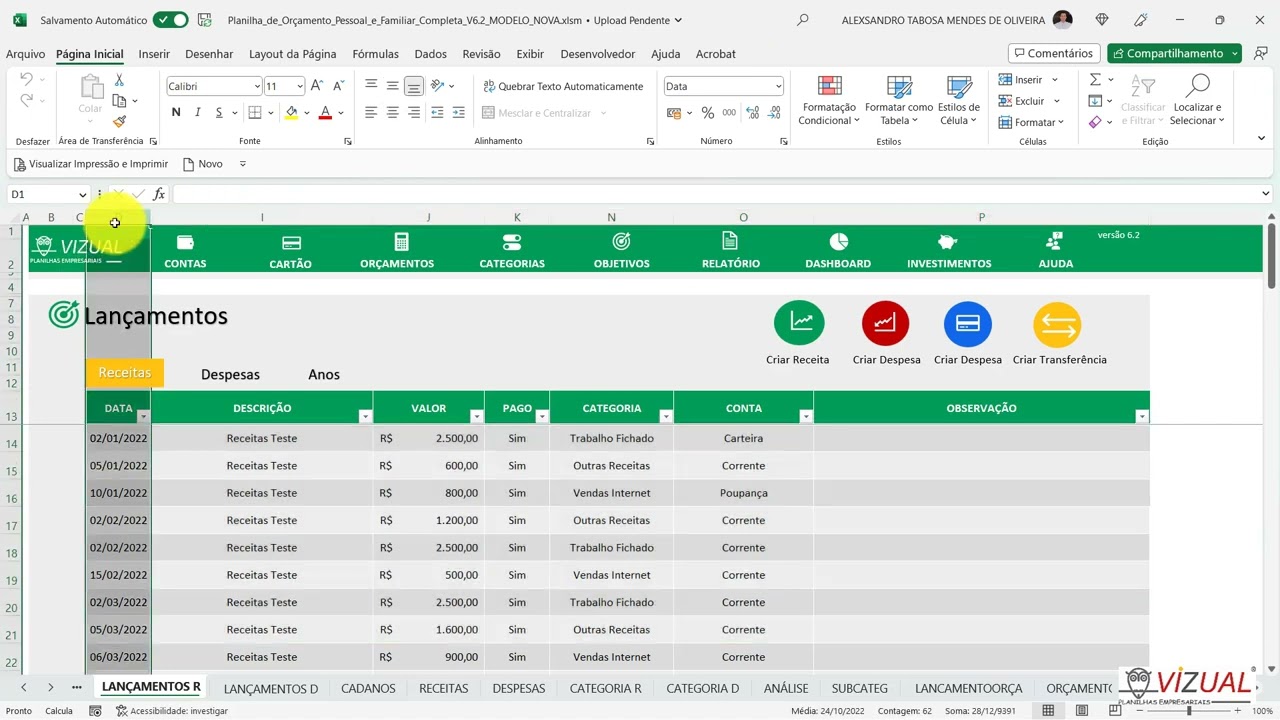
Task: Open the Arquivo menu
Action: 26,54
